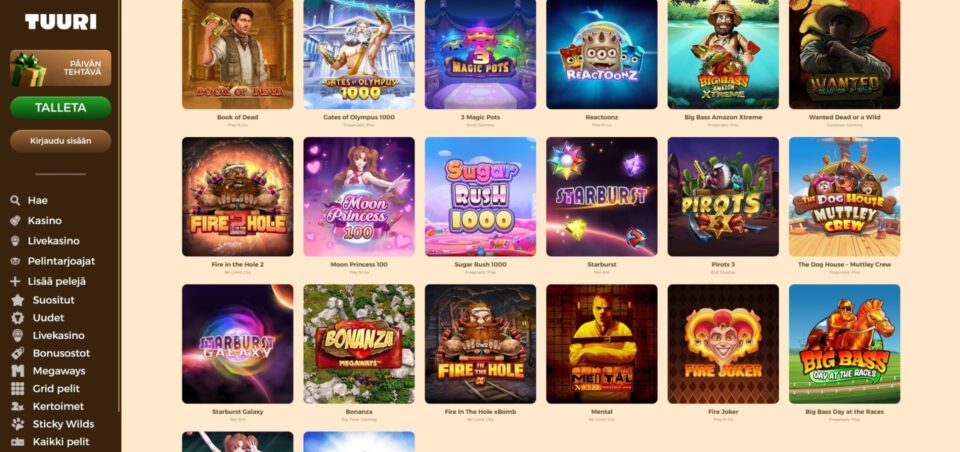This screenshot has height=452, width=960.
Task: Open Pelintarjoajat in the sidebar
Action: [53, 261]
